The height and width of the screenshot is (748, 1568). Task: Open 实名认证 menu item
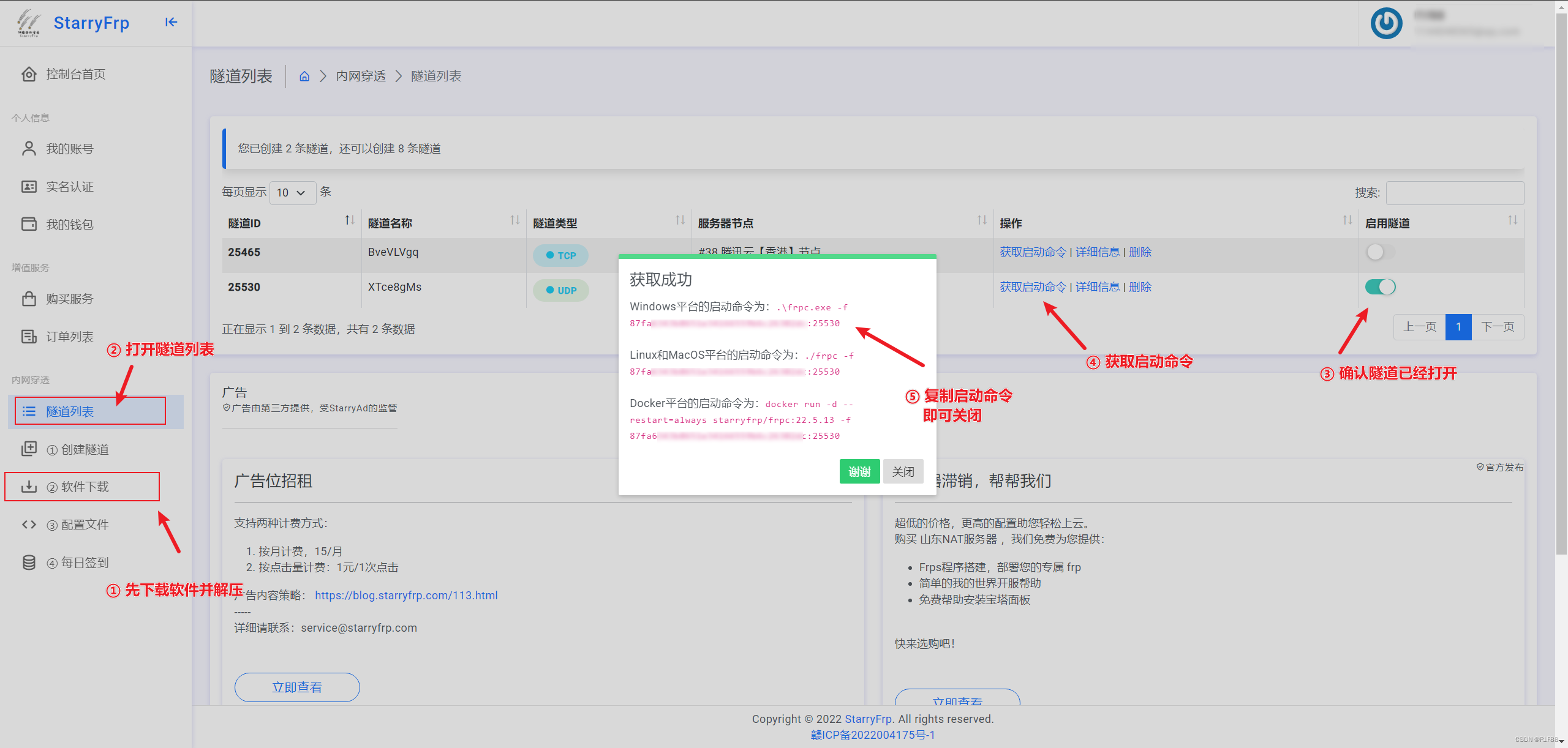70,187
